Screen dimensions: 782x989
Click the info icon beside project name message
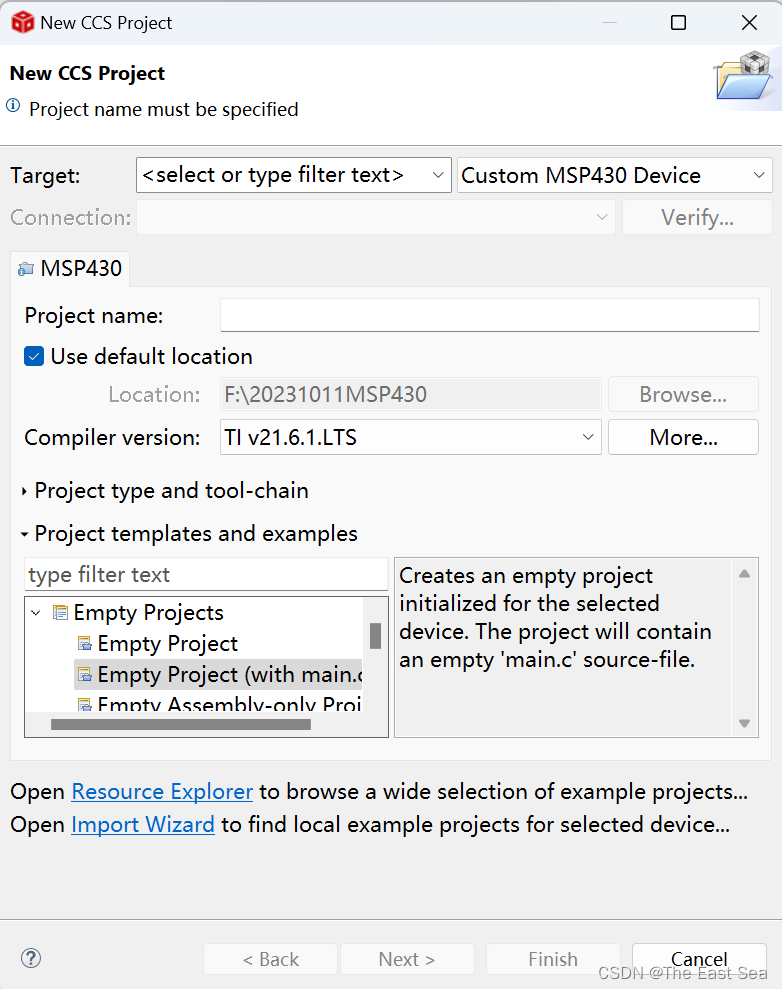[x=13, y=105]
